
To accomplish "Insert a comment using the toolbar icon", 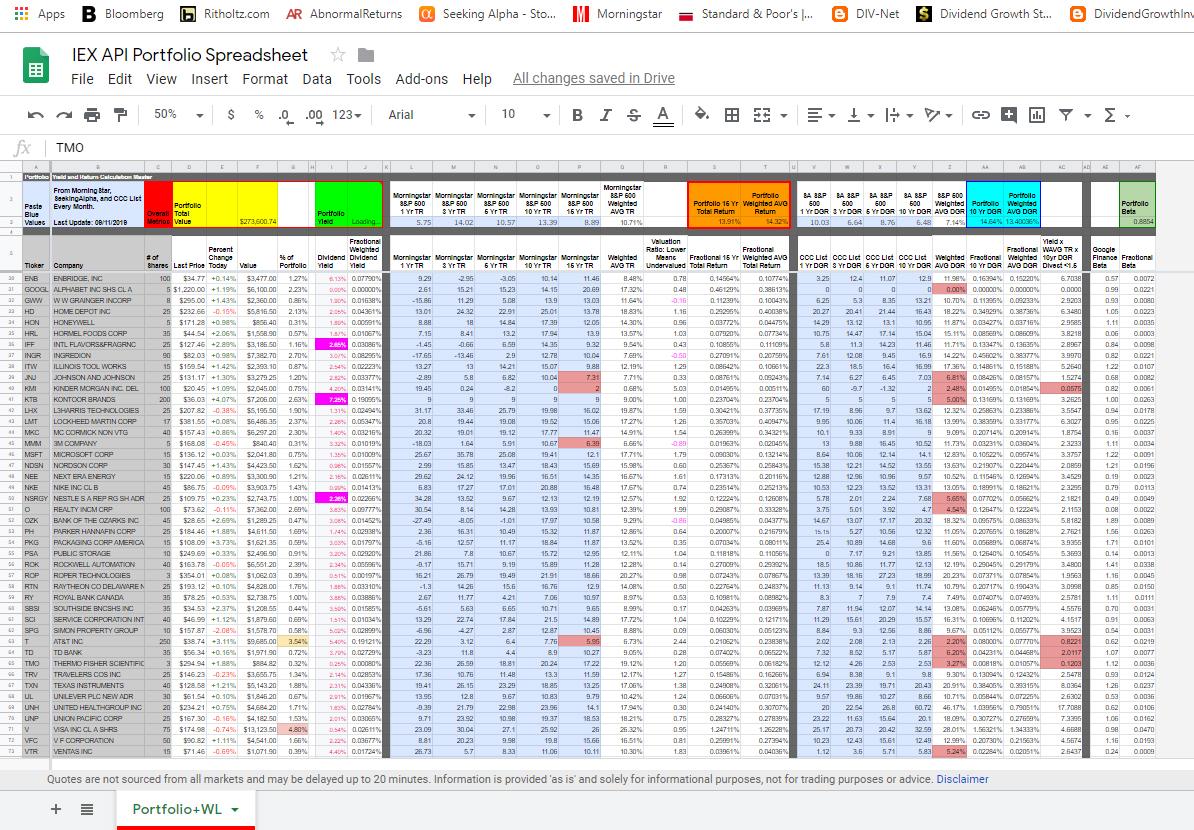I will pyautogui.click(x=1011, y=115).
